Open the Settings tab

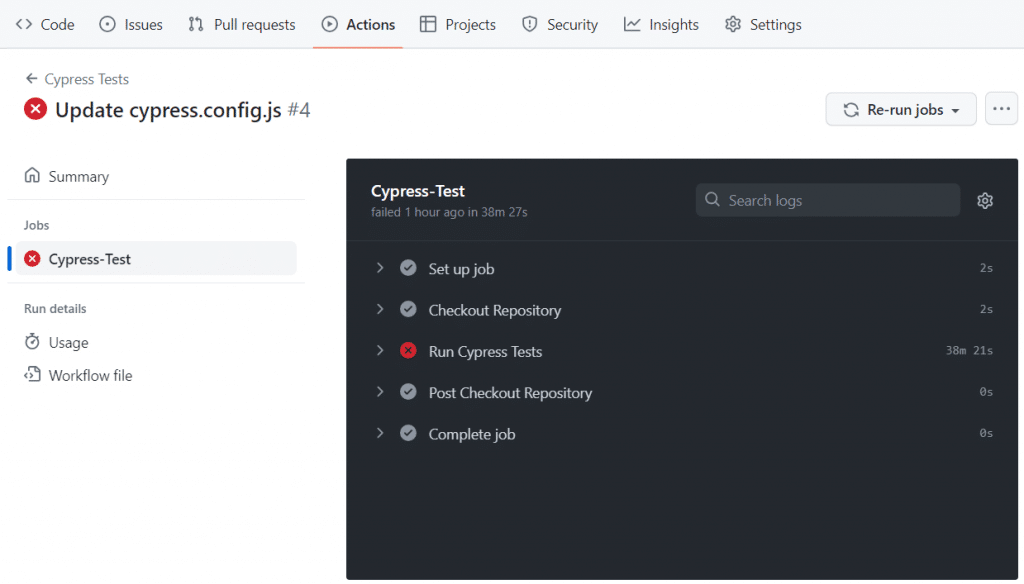[763, 24]
